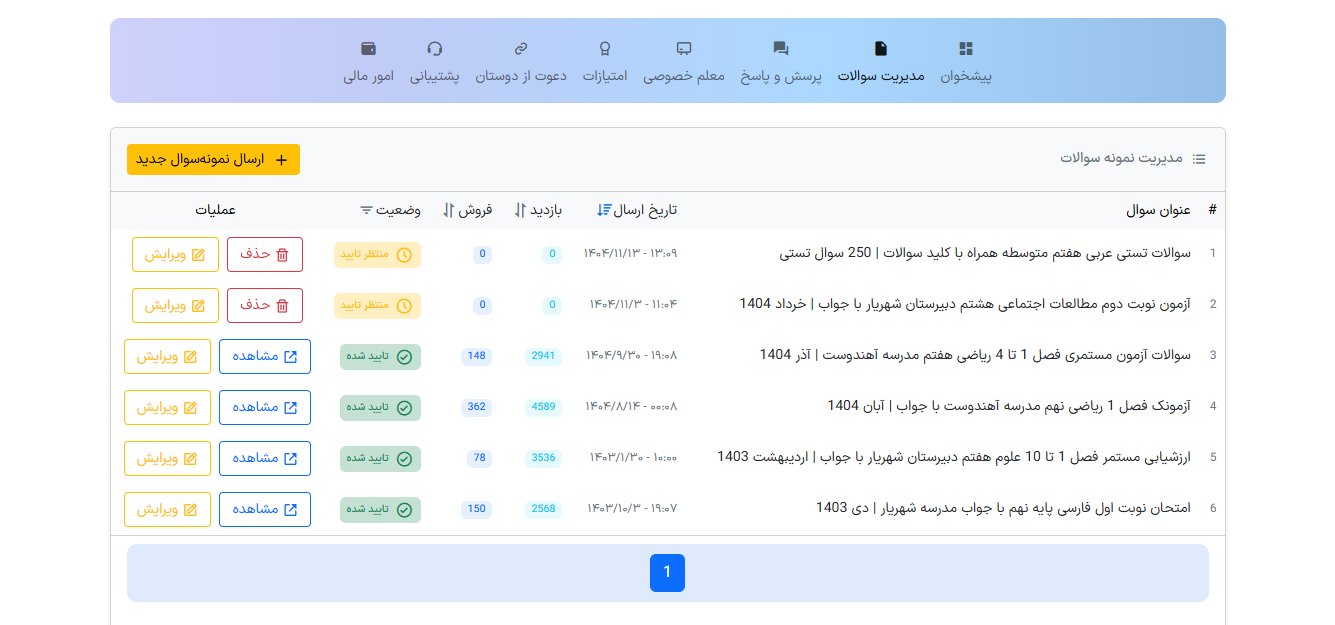Click views count 3536
The width and height of the screenshot is (1335, 625).
click(x=543, y=458)
